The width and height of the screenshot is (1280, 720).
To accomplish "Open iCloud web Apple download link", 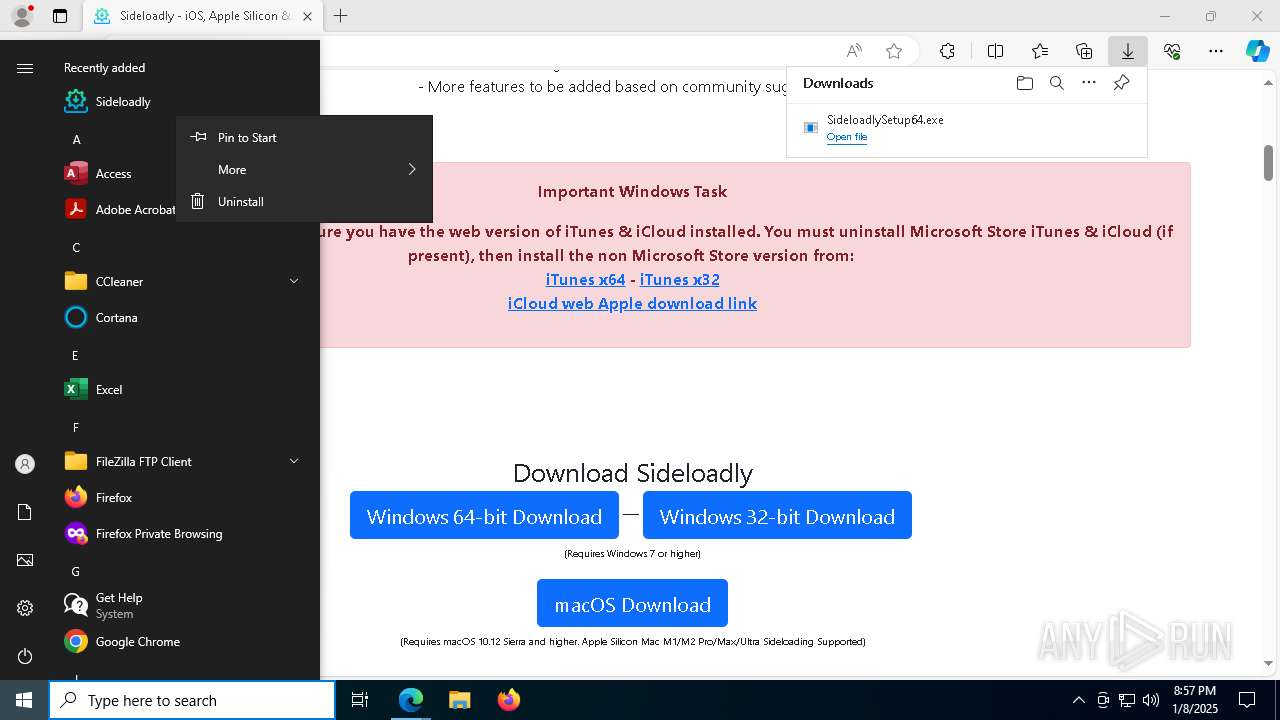I will (632, 303).
